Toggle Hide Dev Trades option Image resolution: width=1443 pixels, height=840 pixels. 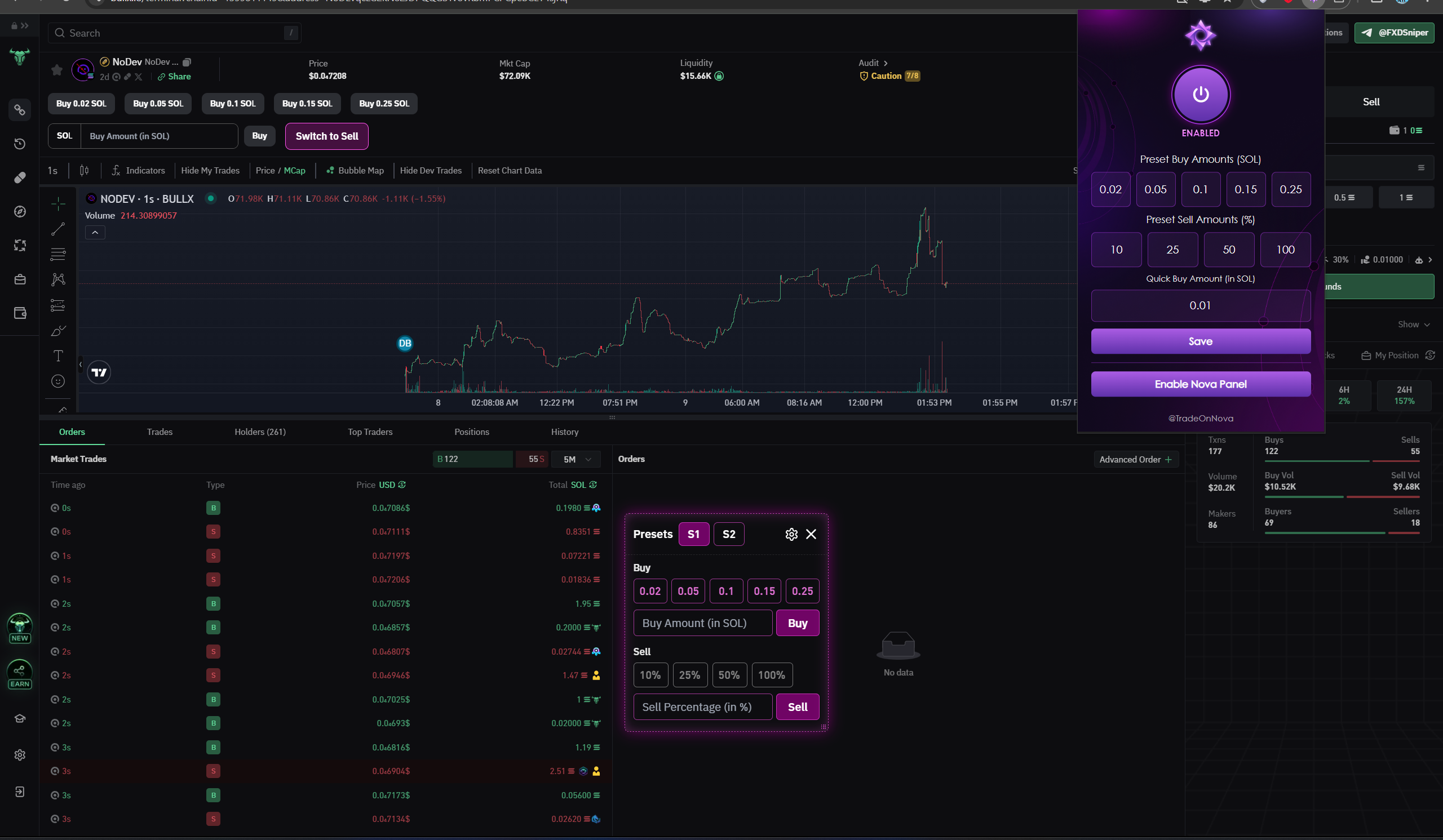pos(430,169)
